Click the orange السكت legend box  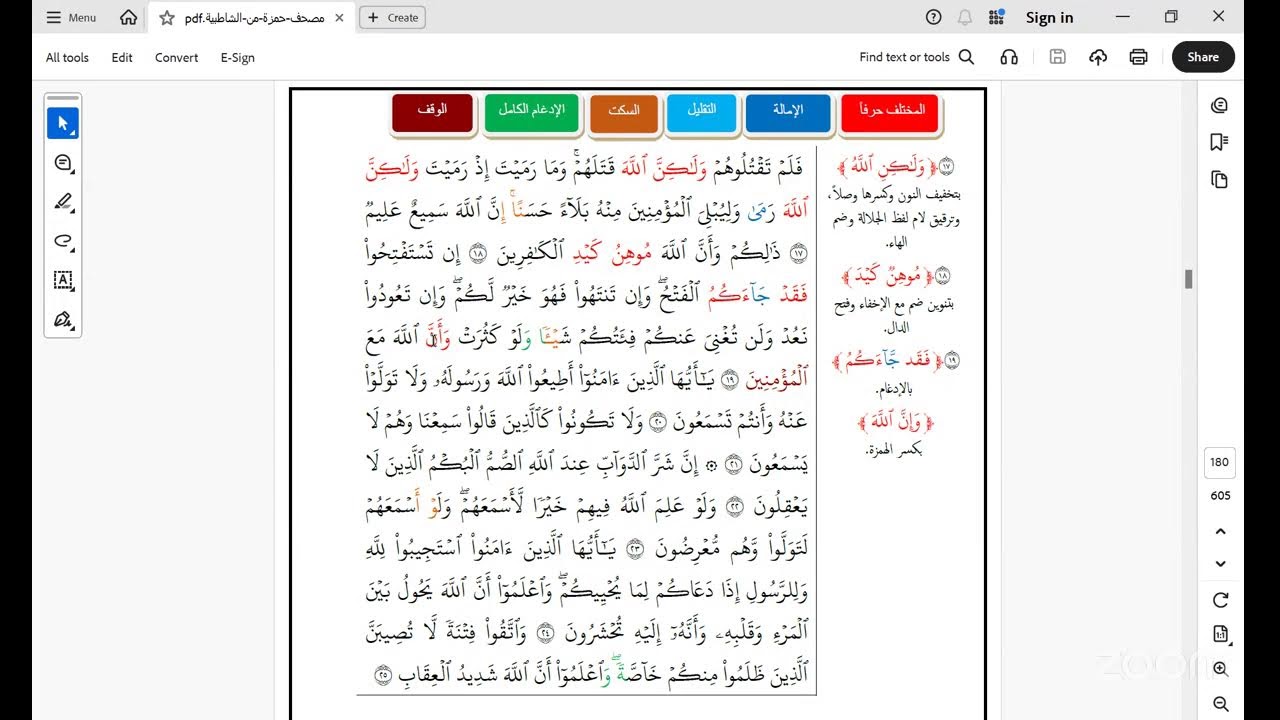pyautogui.click(x=624, y=113)
